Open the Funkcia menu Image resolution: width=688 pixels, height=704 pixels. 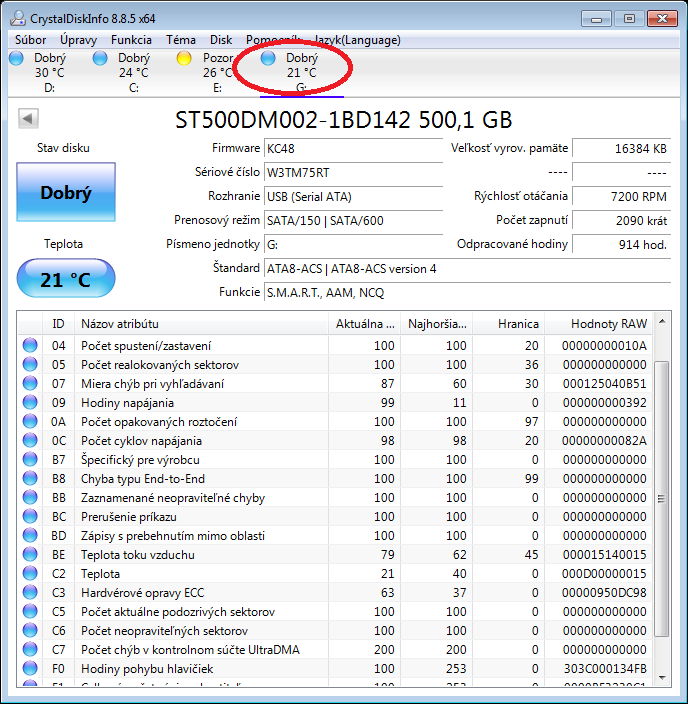[x=131, y=40]
